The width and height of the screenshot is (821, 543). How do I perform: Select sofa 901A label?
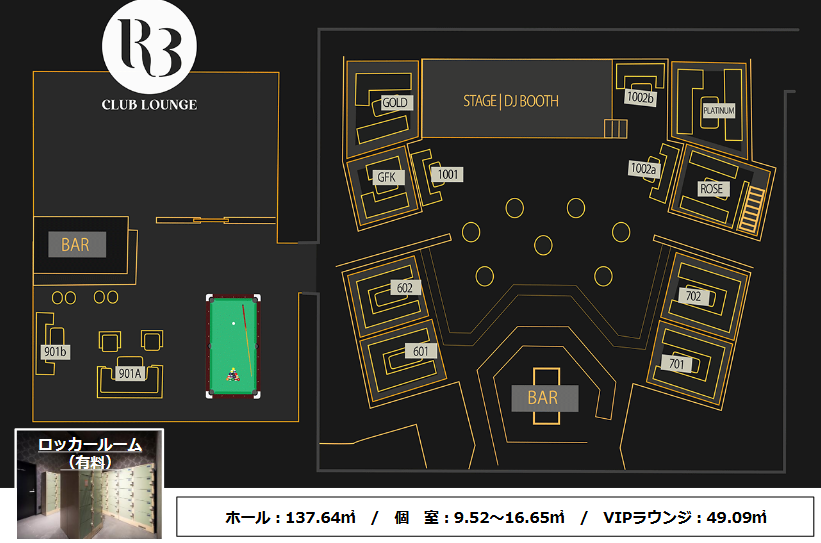point(129,373)
